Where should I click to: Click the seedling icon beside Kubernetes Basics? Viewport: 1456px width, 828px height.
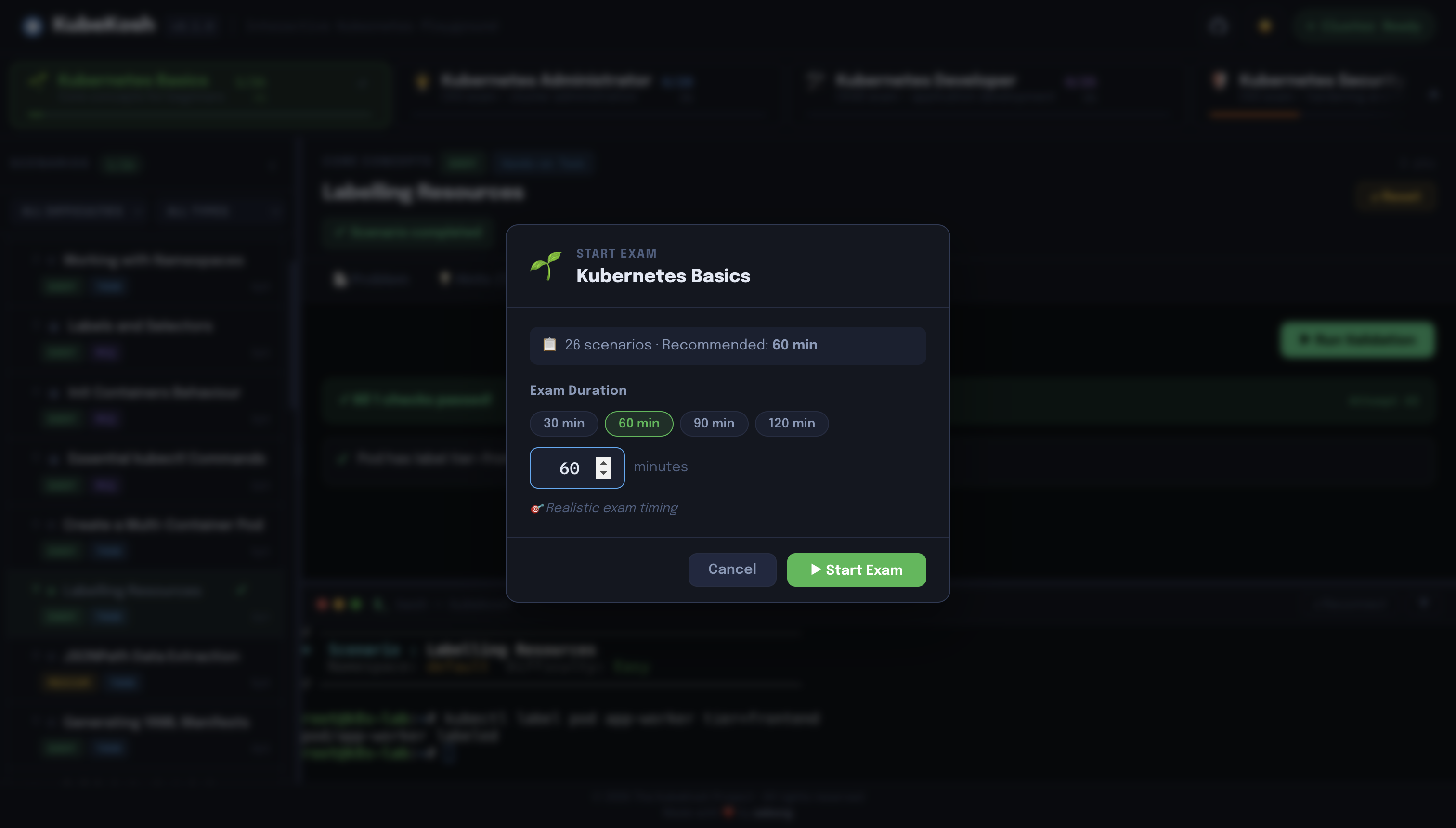point(546,266)
